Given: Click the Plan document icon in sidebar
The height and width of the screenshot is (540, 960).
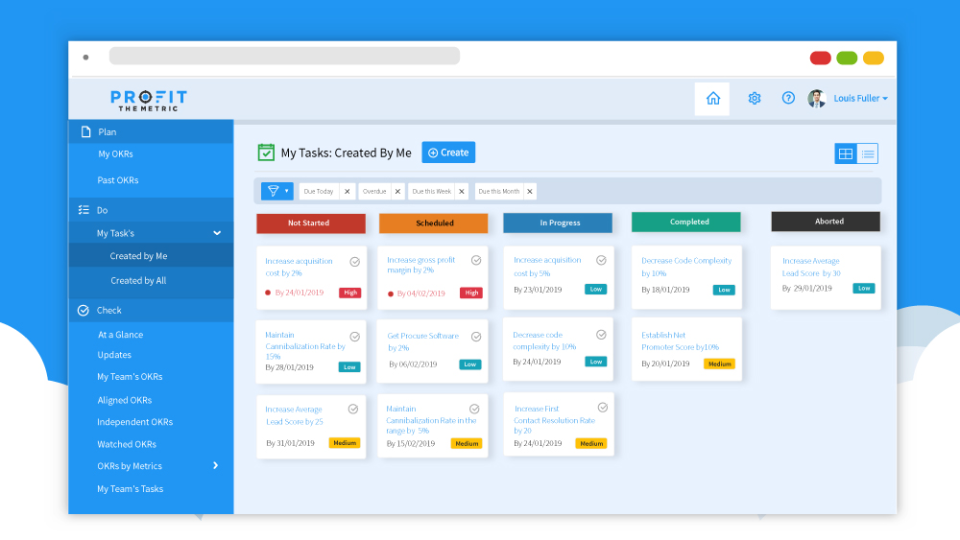Looking at the screenshot, I should (x=86, y=132).
